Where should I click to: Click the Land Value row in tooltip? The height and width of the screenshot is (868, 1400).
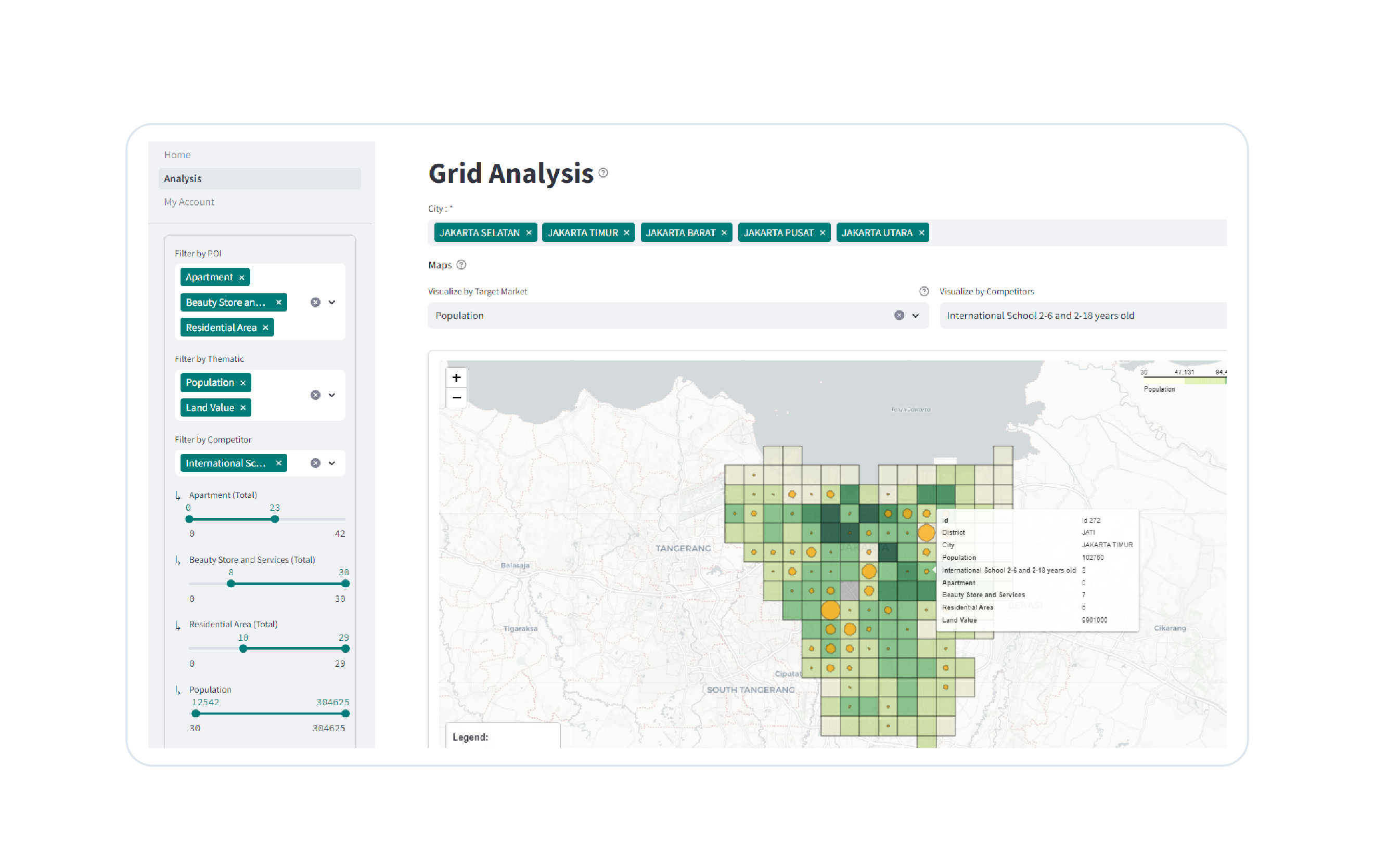[1036, 620]
